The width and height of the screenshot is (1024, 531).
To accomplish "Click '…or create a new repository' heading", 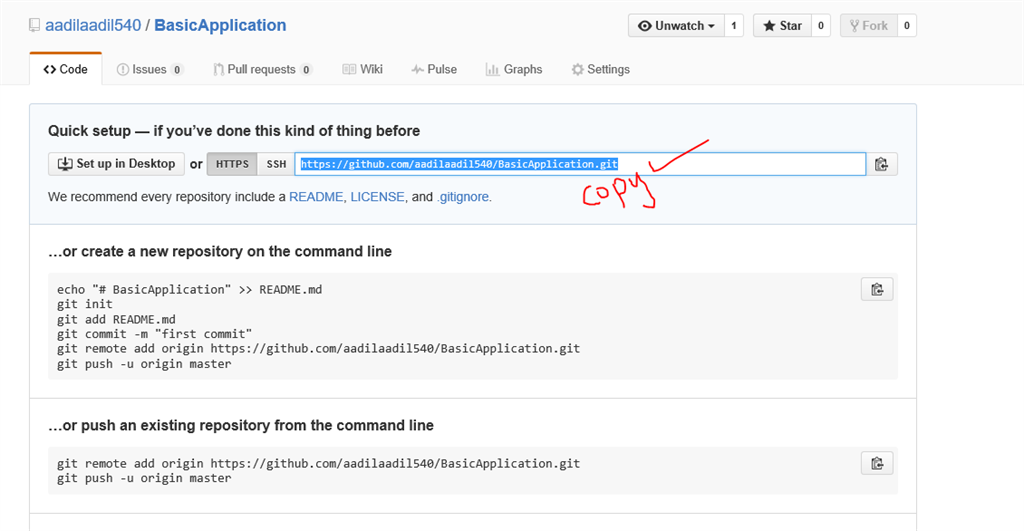I will [220, 251].
